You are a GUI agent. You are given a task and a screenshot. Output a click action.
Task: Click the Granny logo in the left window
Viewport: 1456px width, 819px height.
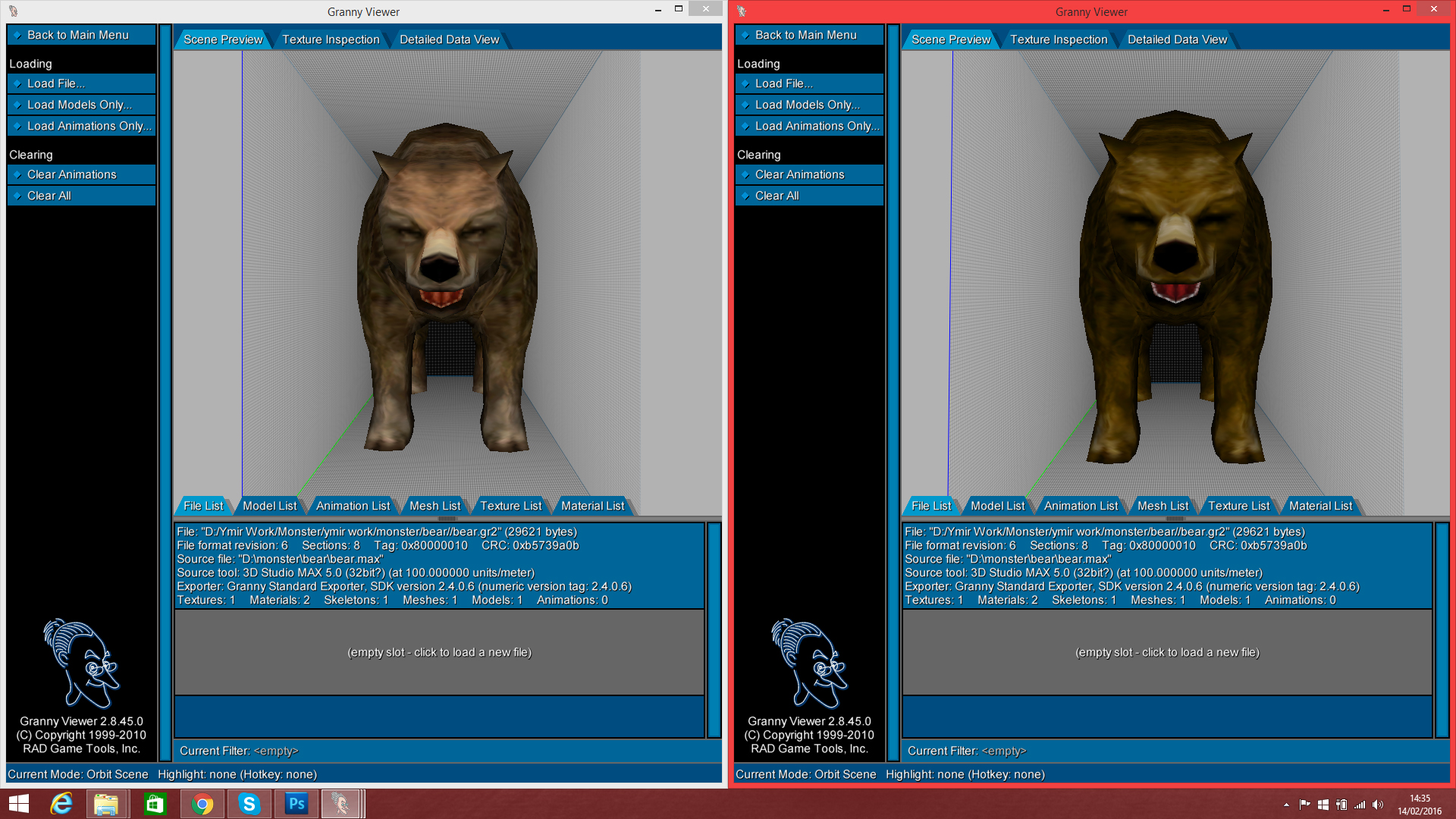tap(81, 663)
